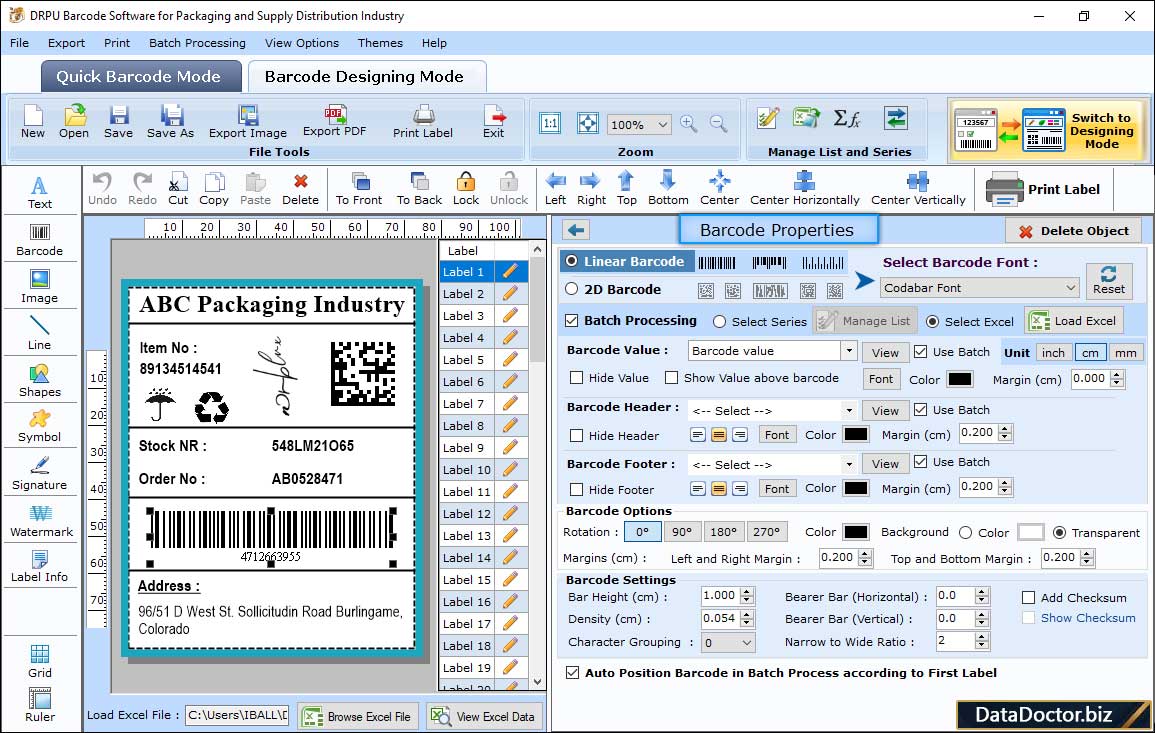Click the zoom out magnifier icon

(718, 124)
